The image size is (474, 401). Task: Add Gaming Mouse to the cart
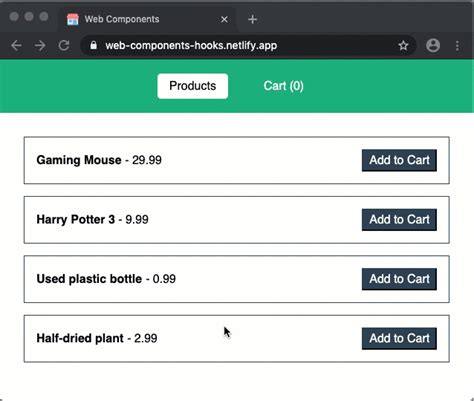click(399, 160)
